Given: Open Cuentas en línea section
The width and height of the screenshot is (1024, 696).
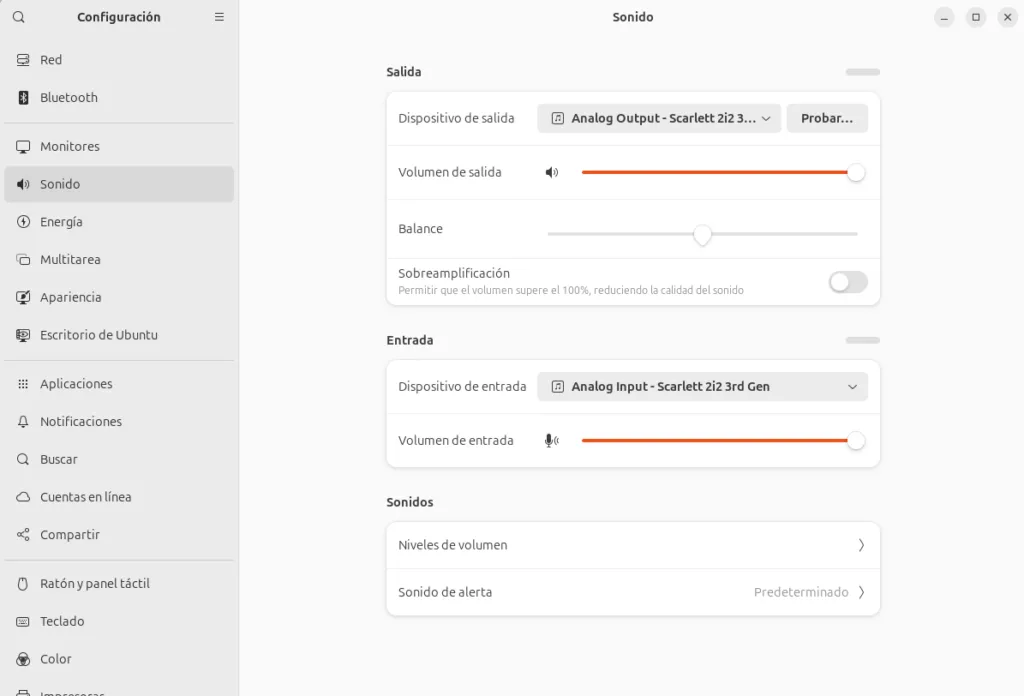Looking at the screenshot, I should (x=85, y=497).
